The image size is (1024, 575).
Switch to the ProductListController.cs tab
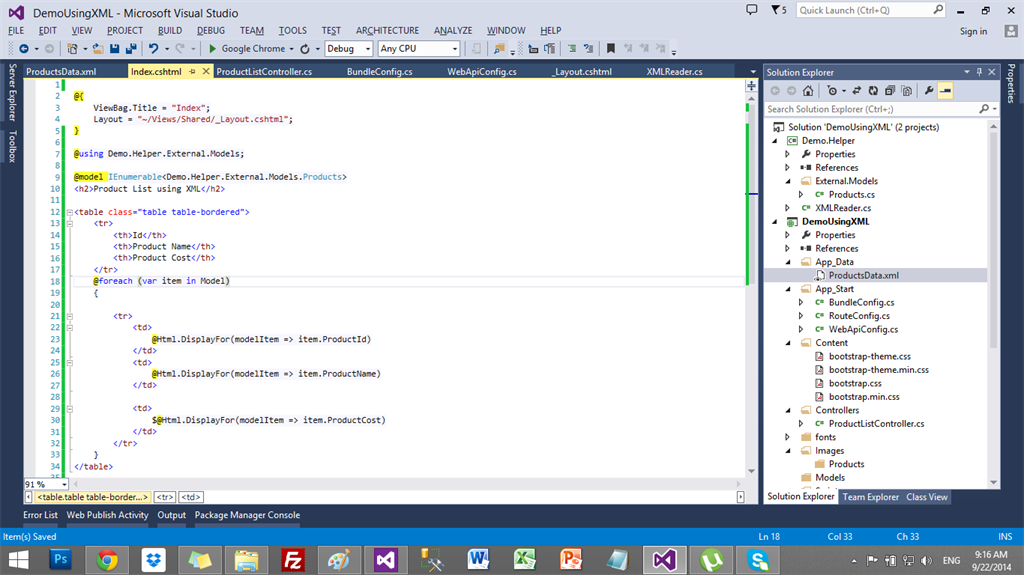click(x=264, y=72)
